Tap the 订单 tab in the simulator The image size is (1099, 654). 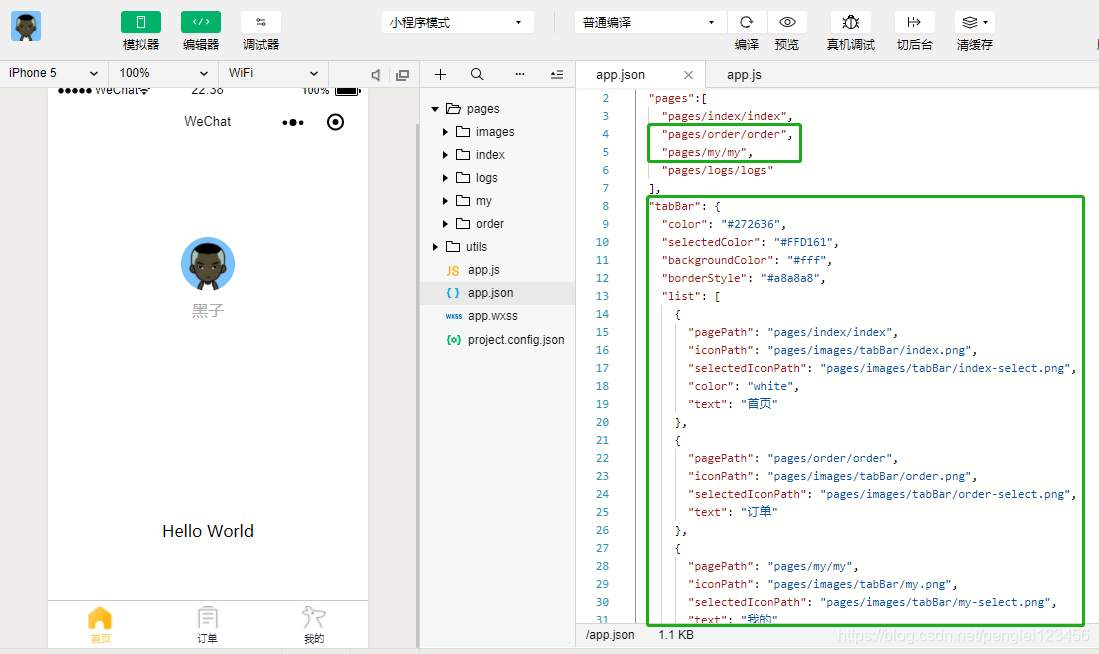[207, 625]
